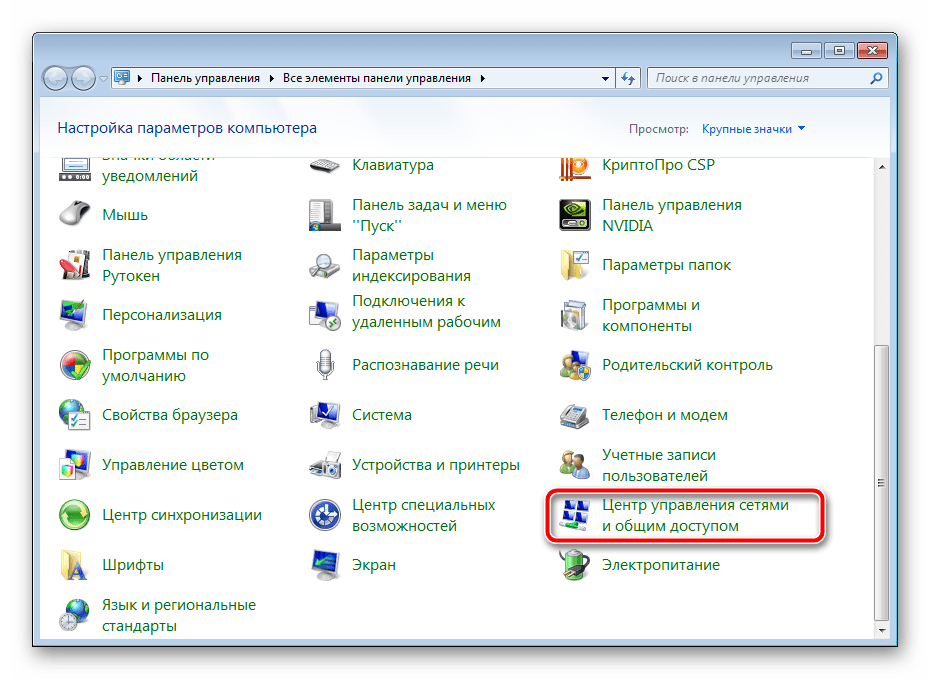The height and width of the screenshot is (679, 930).
Task: Open Устройства и принтеры
Action: pyautogui.click(x=437, y=464)
